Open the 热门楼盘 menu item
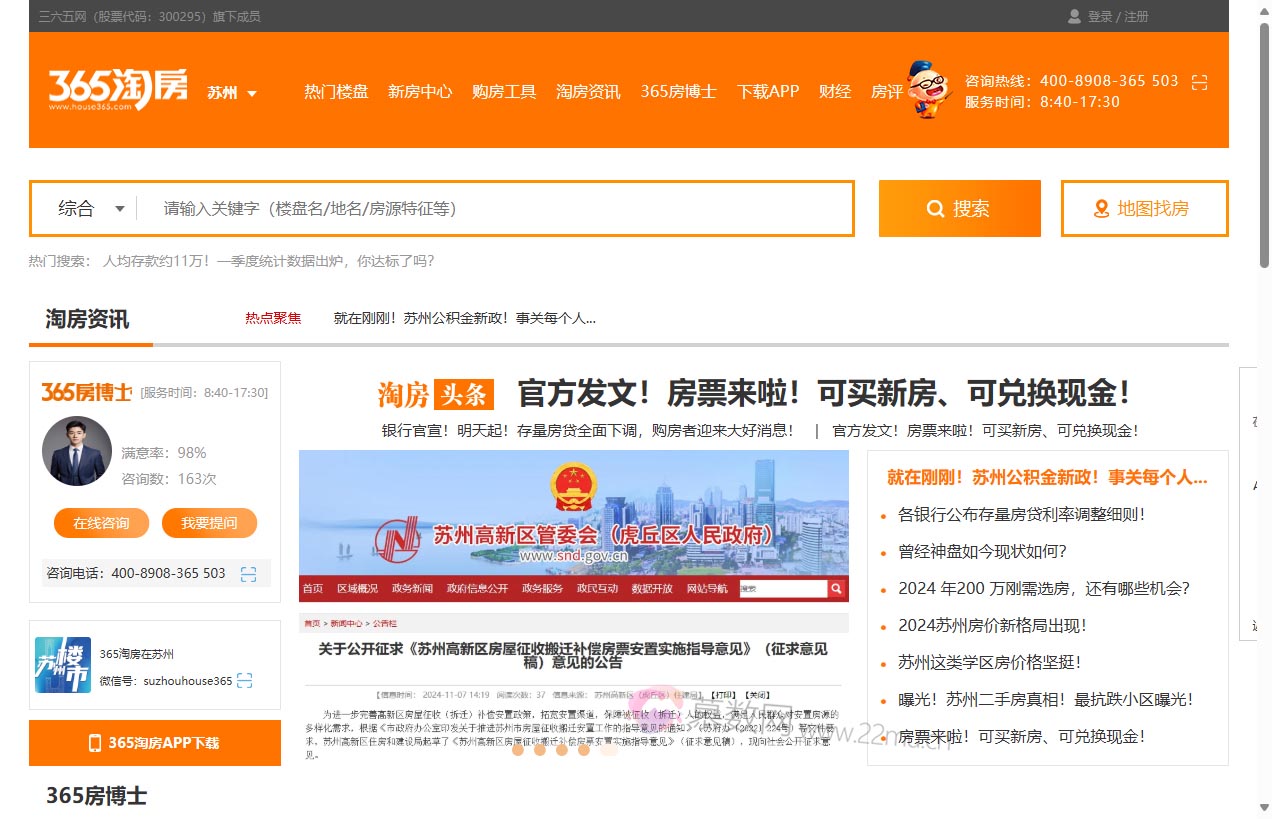 click(x=336, y=91)
